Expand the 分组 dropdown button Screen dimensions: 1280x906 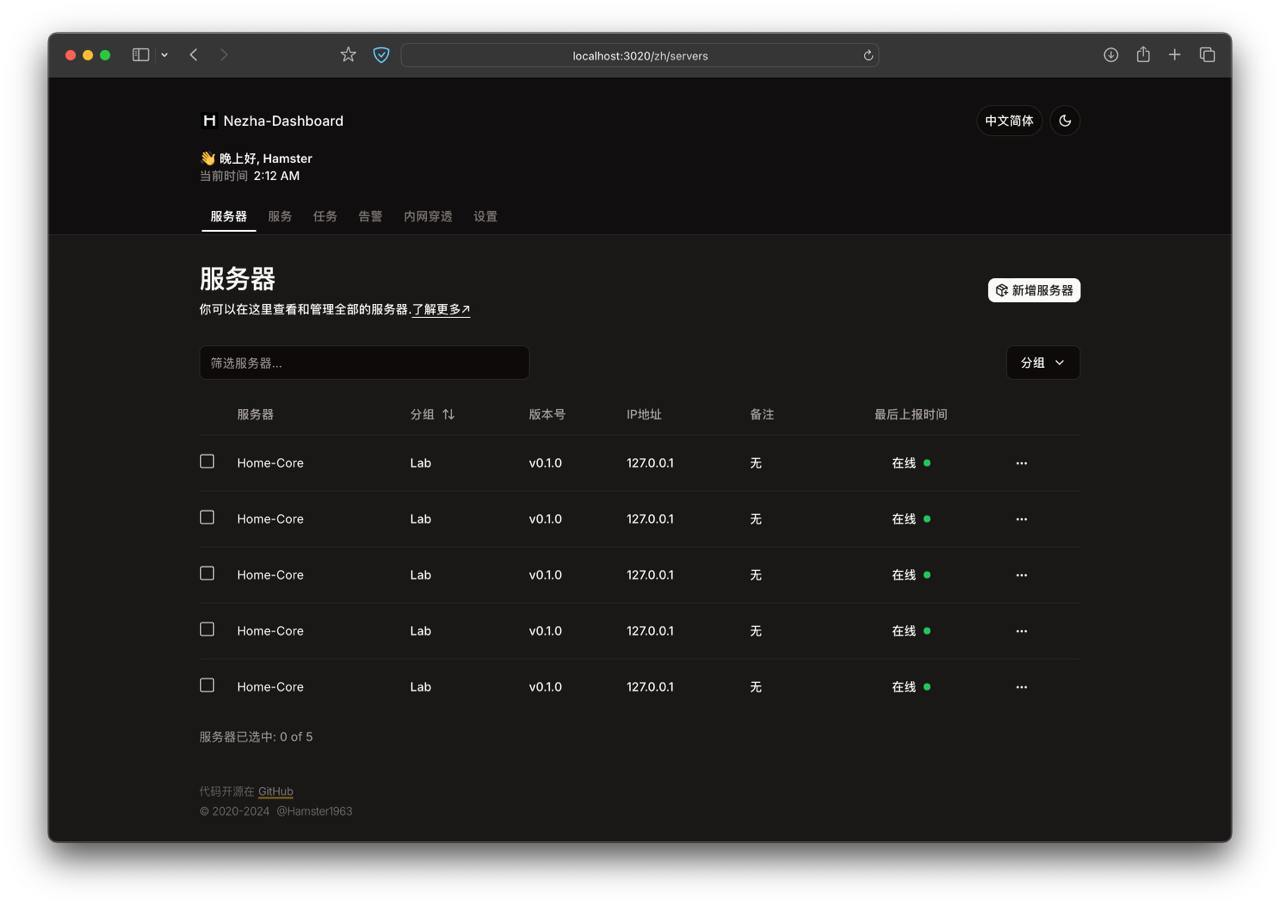[x=1043, y=363]
